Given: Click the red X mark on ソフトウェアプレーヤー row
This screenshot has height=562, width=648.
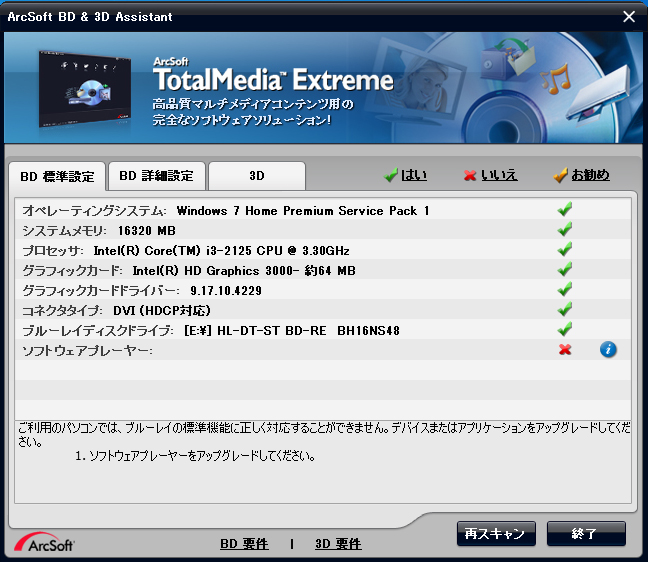Looking at the screenshot, I should (x=565, y=350).
